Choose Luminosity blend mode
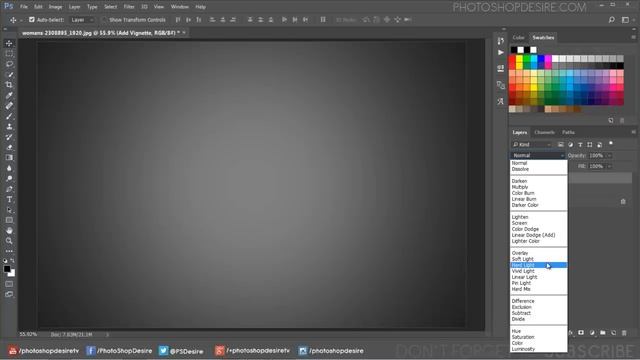 point(538,349)
